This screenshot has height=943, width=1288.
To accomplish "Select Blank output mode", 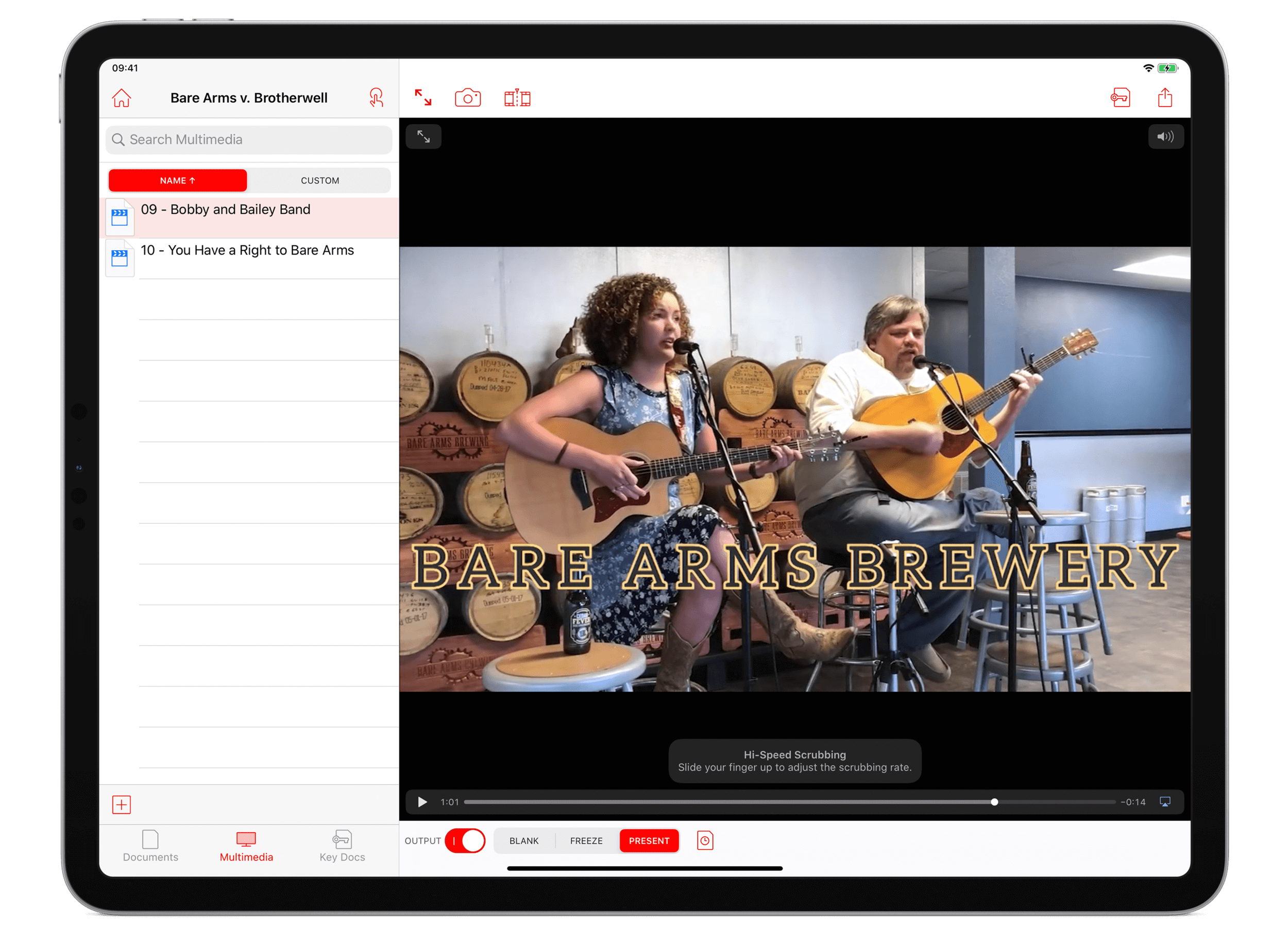I will (523, 841).
